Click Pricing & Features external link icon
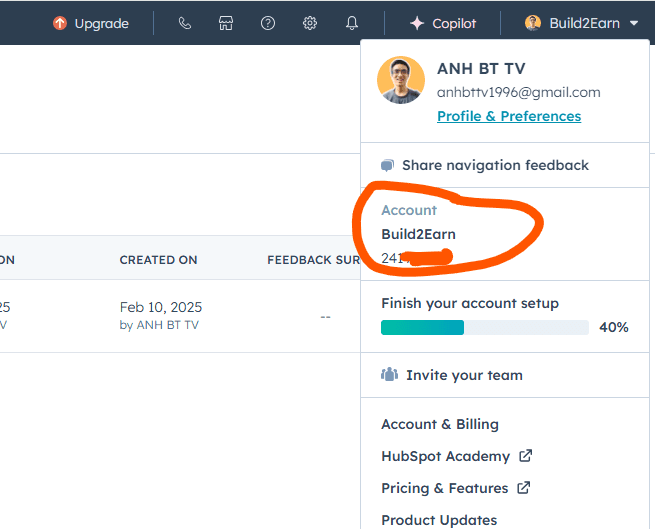 coord(524,488)
